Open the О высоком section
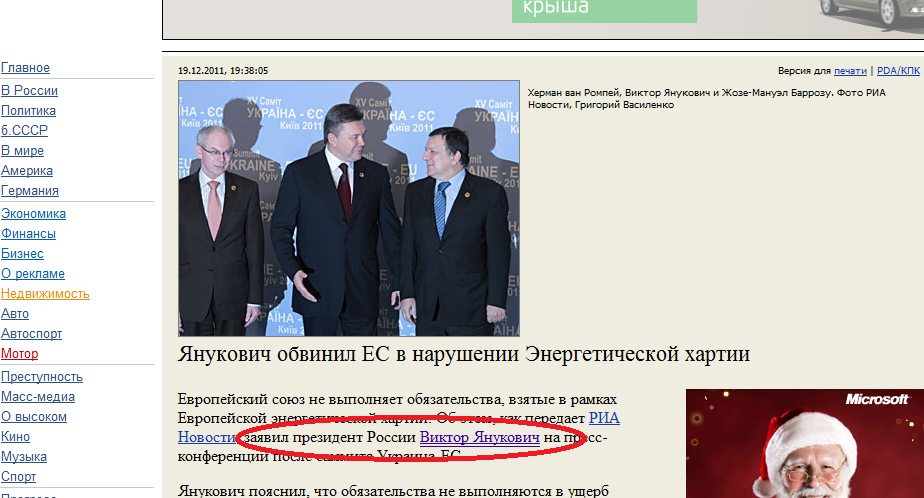Screen dimensions: 924x498 (34, 417)
